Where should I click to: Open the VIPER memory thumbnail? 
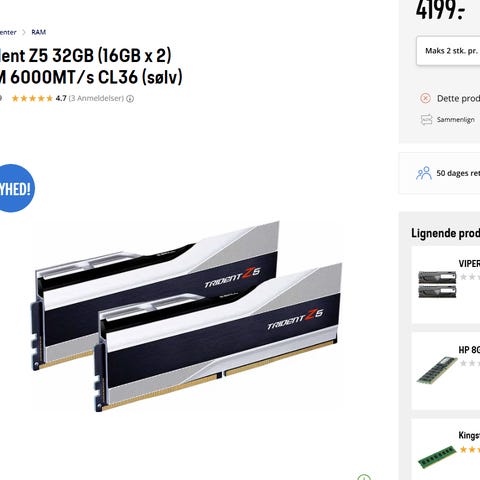coord(437,284)
